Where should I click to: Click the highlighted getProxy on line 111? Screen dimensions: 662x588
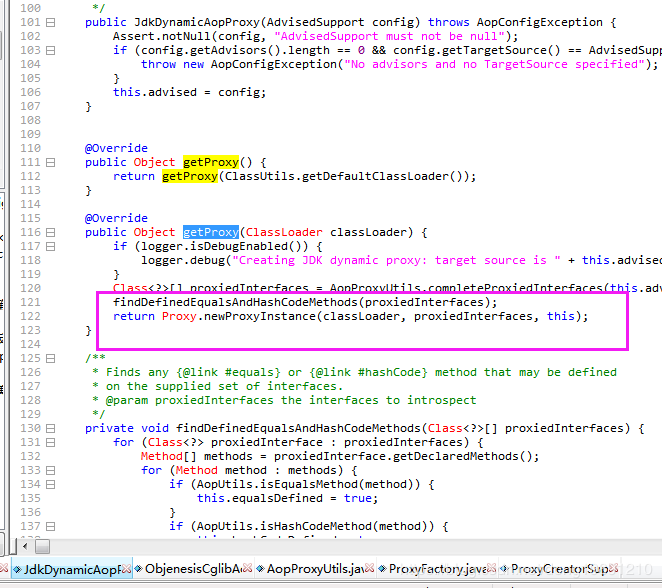(211, 163)
